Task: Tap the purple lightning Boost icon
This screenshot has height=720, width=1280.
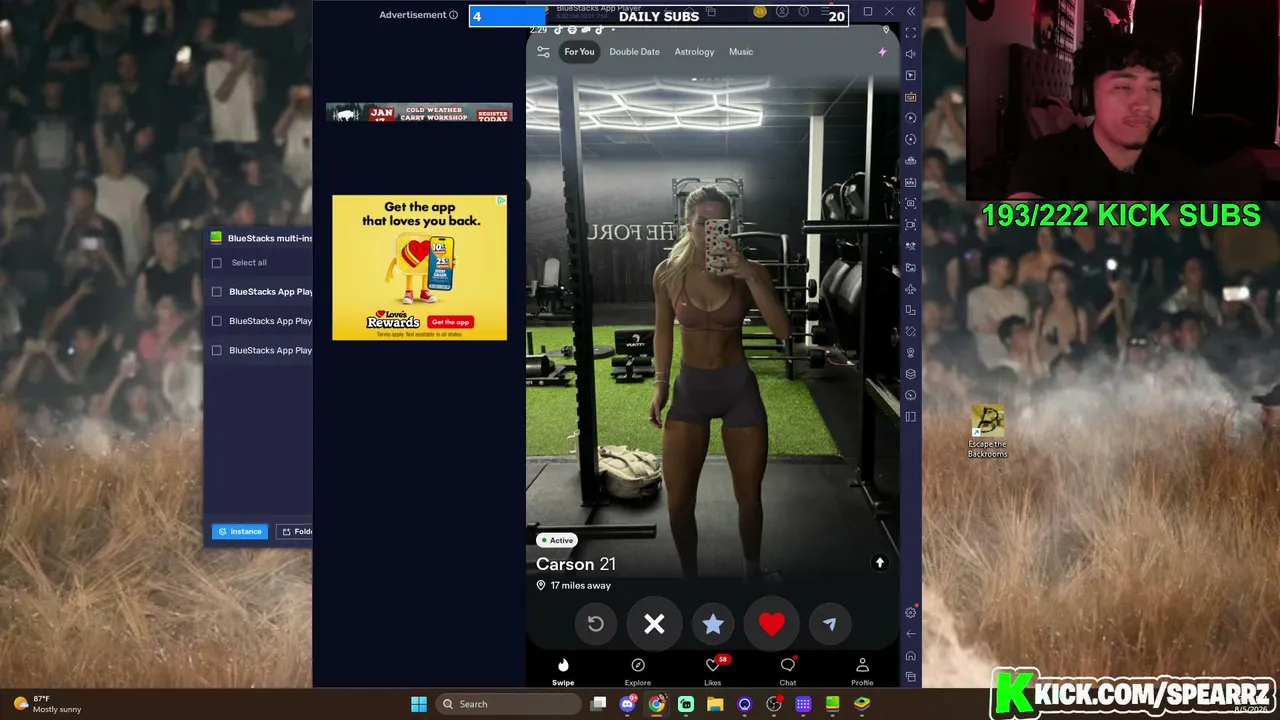Action: click(882, 52)
